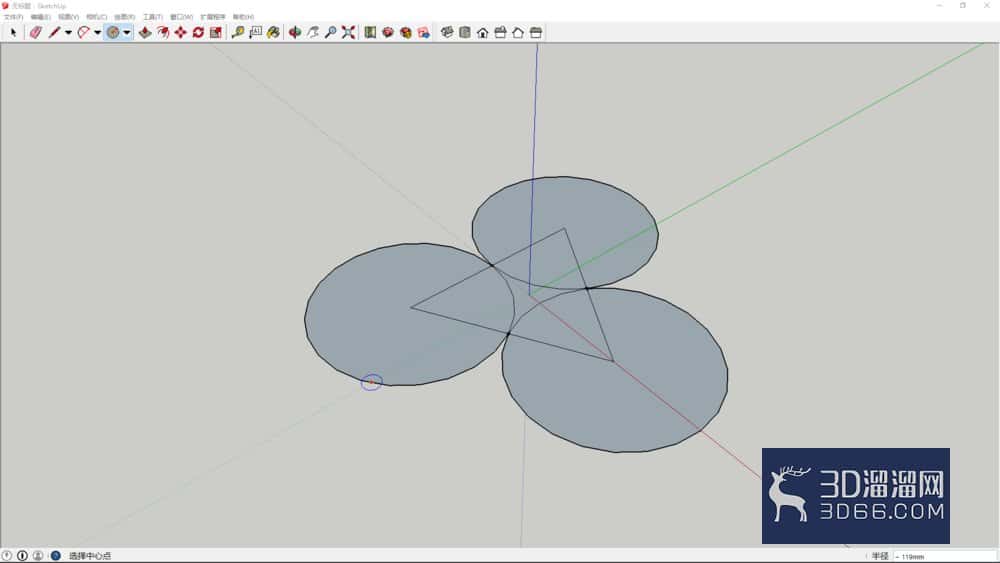
Task: Click the Zoom Extents icon
Action: tap(348, 32)
